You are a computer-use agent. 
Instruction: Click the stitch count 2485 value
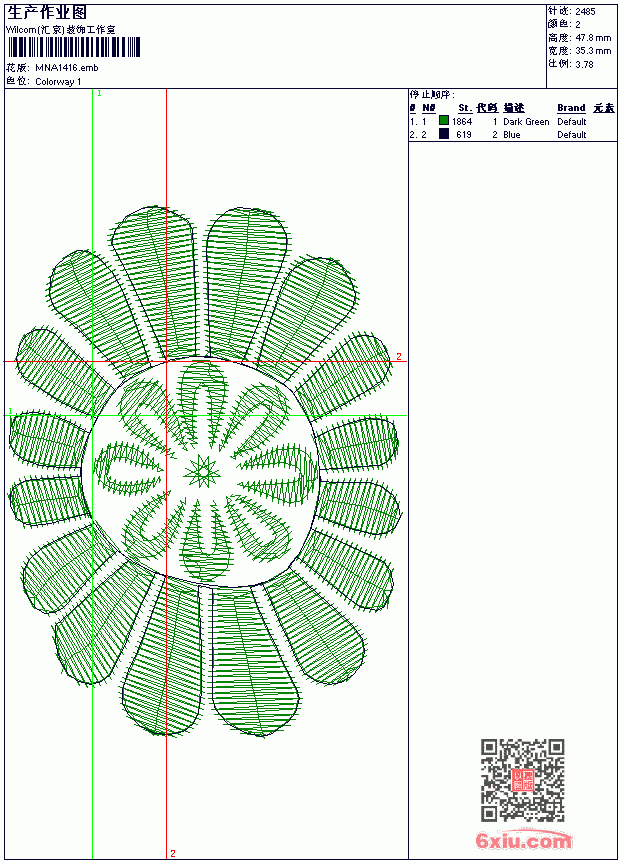pyautogui.click(x=585, y=11)
